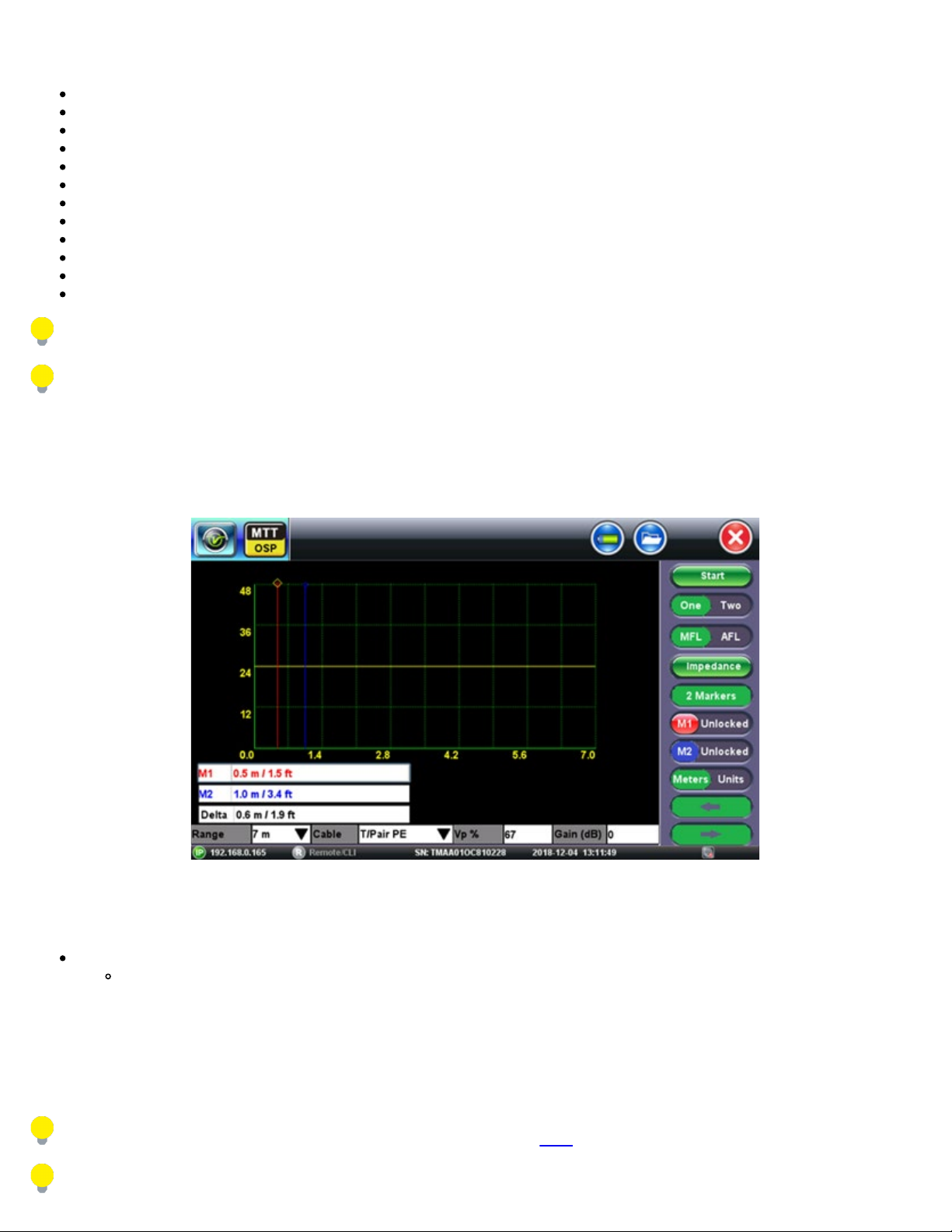Toggle the One/Two trace switch
This screenshot has height=1232, width=952.
click(x=711, y=606)
